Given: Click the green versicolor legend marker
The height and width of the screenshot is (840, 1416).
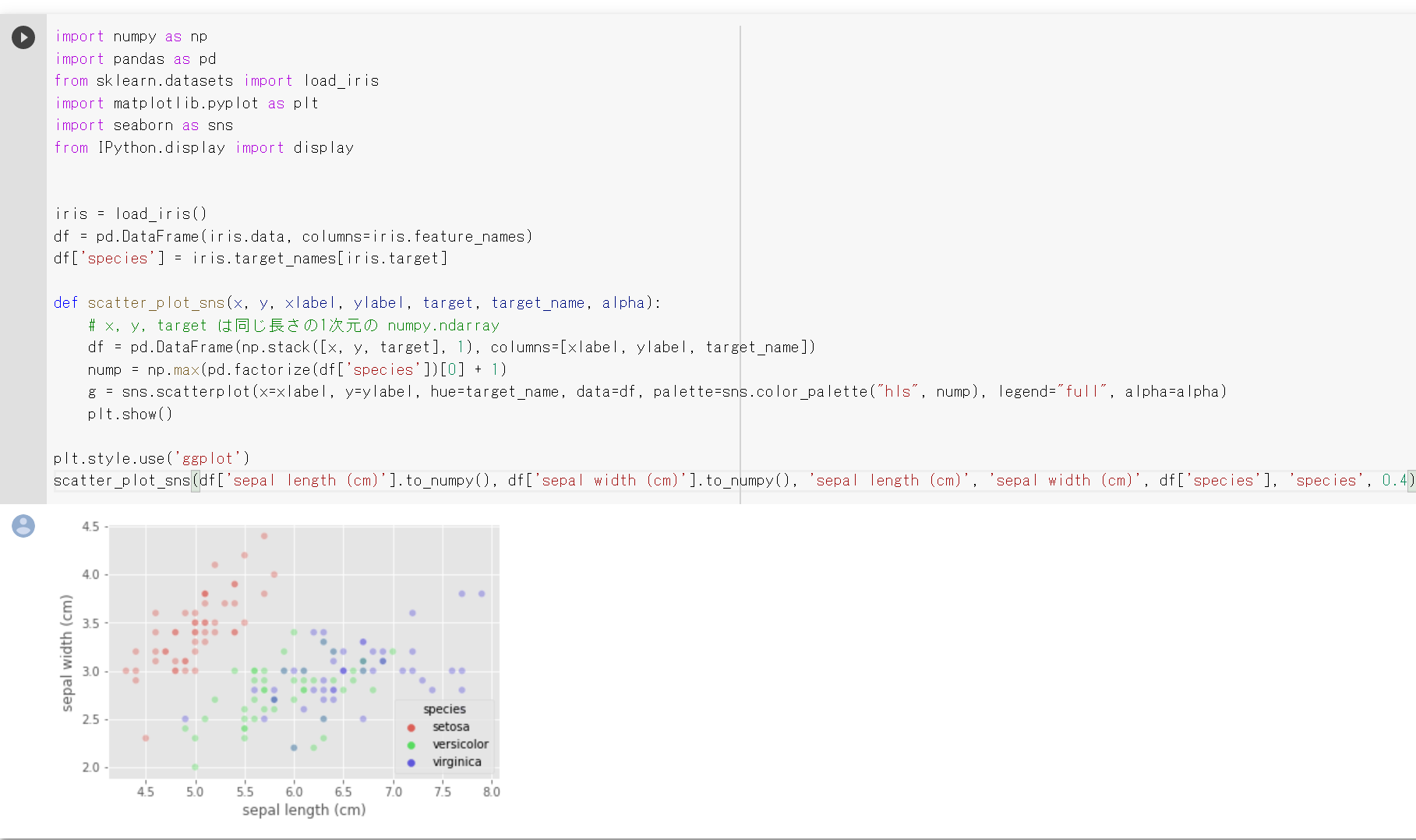Looking at the screenshot, I should [x=411, y=745].
